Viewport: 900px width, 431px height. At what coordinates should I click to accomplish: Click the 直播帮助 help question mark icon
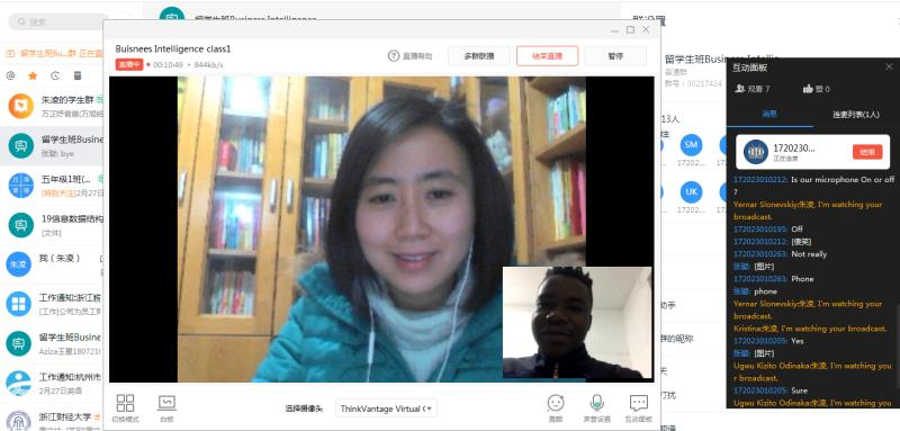394,56
